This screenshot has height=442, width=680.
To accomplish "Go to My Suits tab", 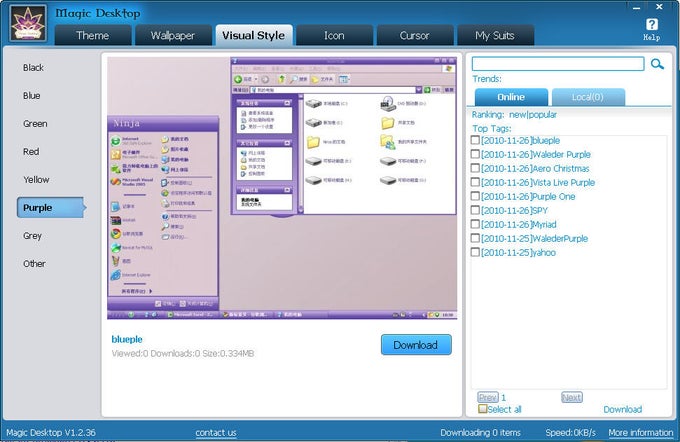I will point(495,35).
